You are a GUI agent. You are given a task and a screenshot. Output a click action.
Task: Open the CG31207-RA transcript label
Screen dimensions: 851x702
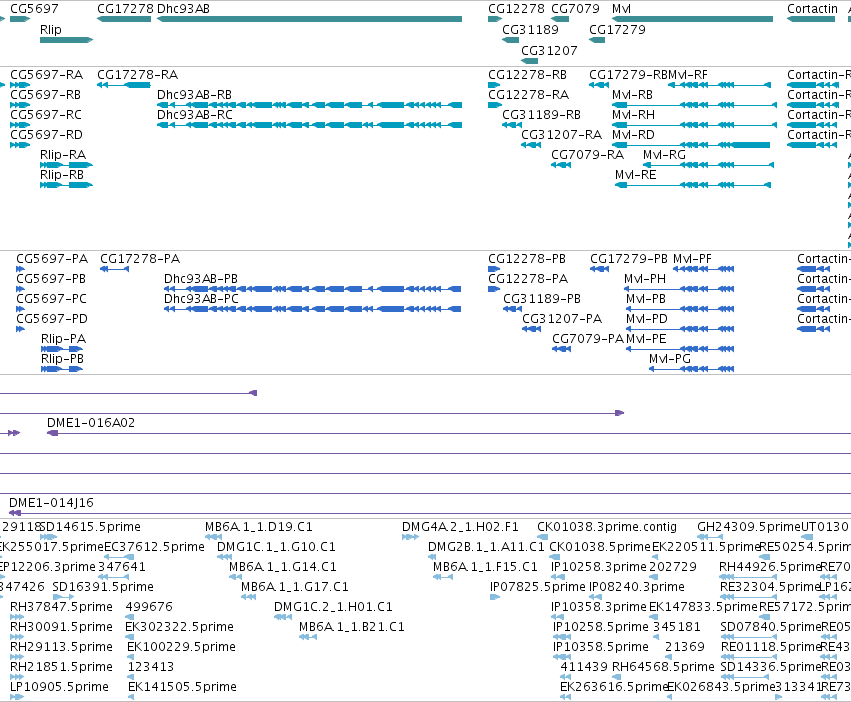(x=562, y=135)
